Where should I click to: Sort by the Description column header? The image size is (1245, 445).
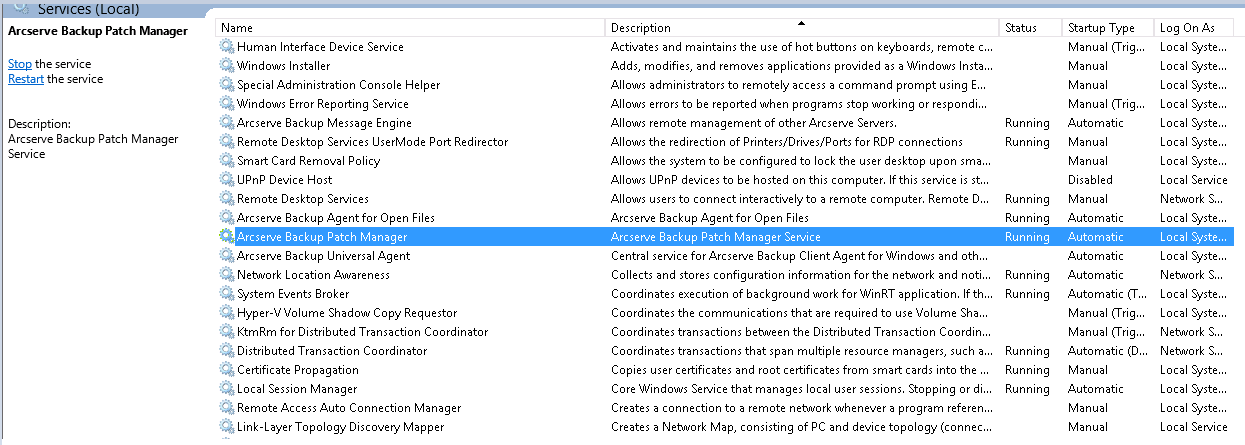pyautogui.click(x=802, y=28)
